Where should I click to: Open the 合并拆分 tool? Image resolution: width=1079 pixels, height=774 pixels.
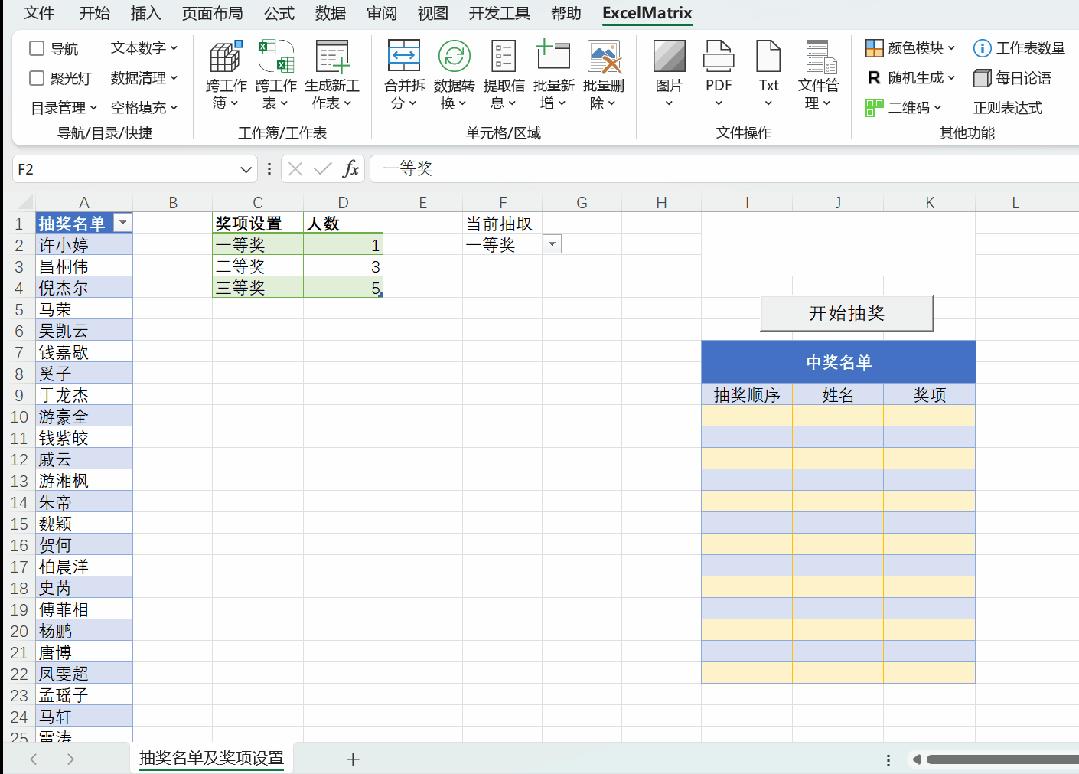point(403,75)
